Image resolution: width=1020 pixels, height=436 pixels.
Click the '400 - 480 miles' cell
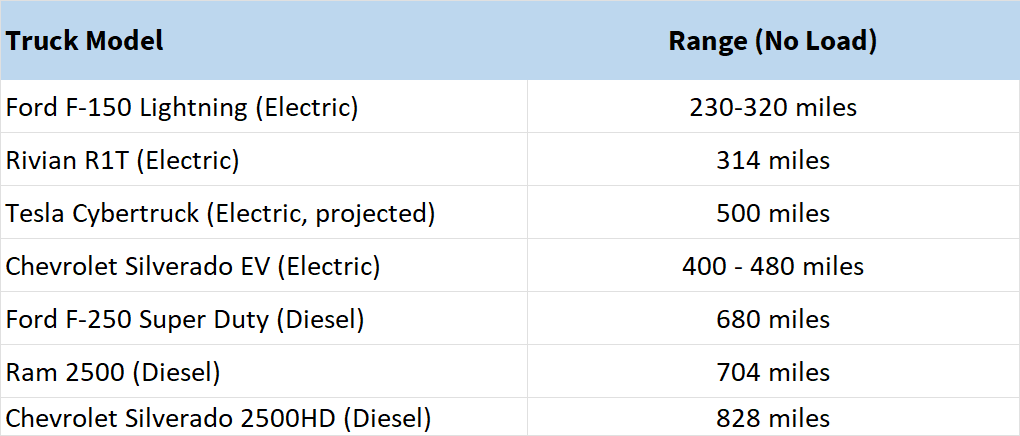click(x=773, y=266)
